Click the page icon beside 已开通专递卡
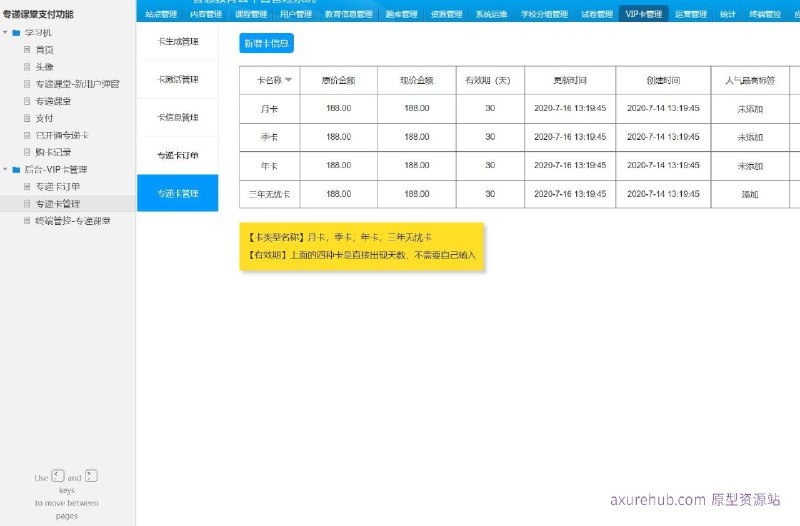The height and width of the screenshot is (526, 800). point(27,135)
